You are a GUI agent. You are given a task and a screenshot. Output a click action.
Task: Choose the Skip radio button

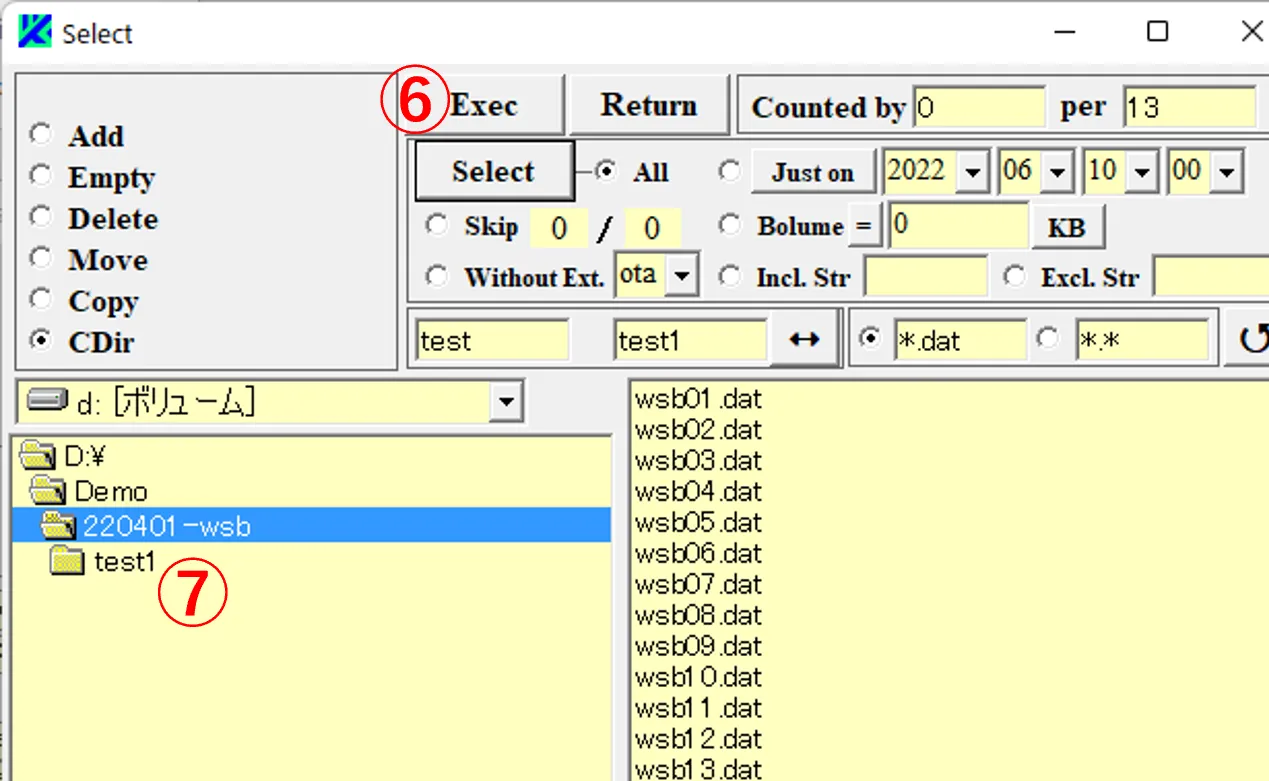(x=437, y=225)
